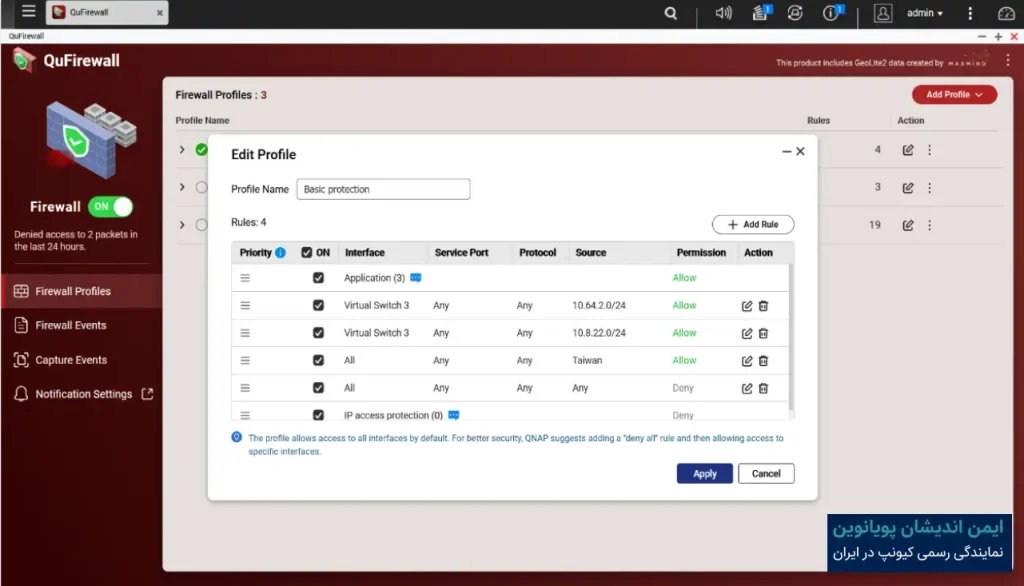Open the main hamburger menu
The image size is (1024, 586).
tap(28, 11)
